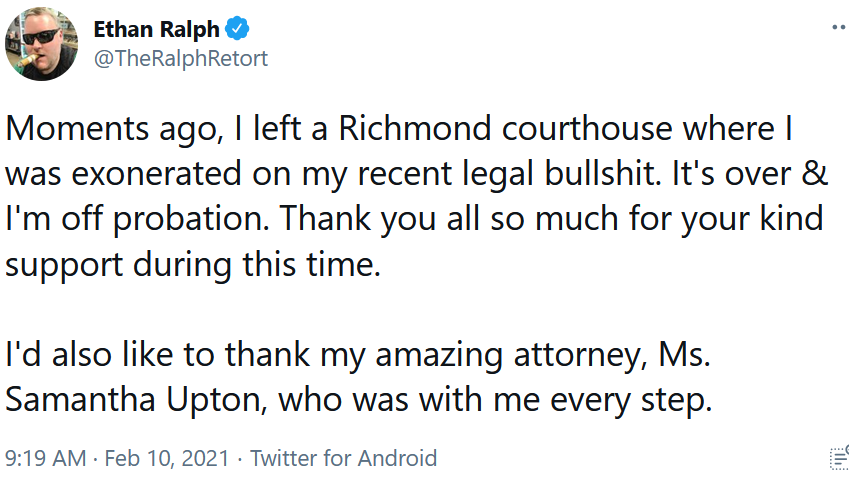The width and height of the screenshot is (849, 487).
Task: Open Ethan Ralph's profile picture
Action: click(41, 44)
